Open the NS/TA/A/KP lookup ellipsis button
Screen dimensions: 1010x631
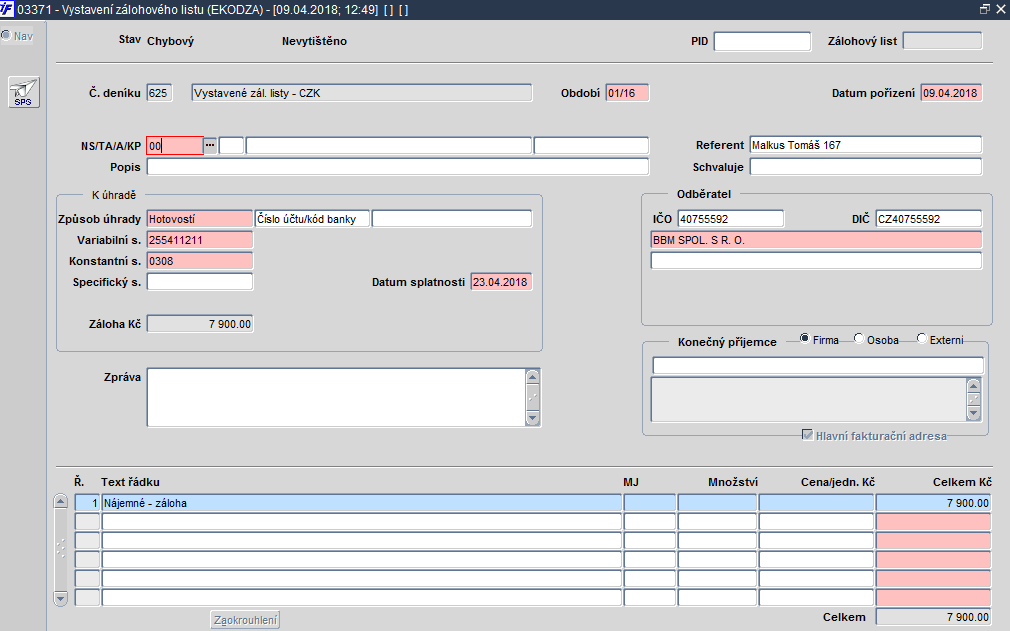[210, 146]
